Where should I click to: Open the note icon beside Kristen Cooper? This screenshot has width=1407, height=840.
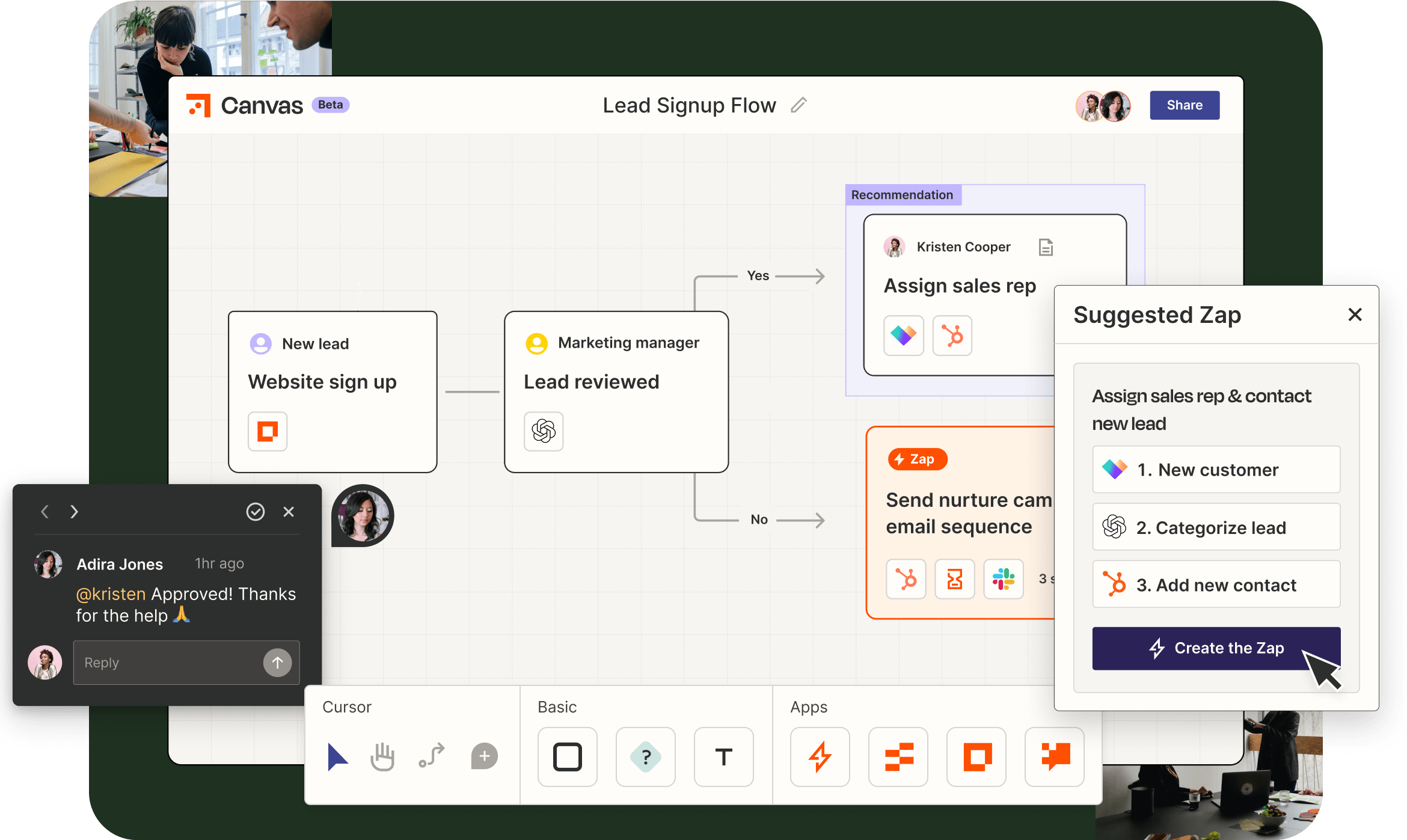(x=1046, y=247)
